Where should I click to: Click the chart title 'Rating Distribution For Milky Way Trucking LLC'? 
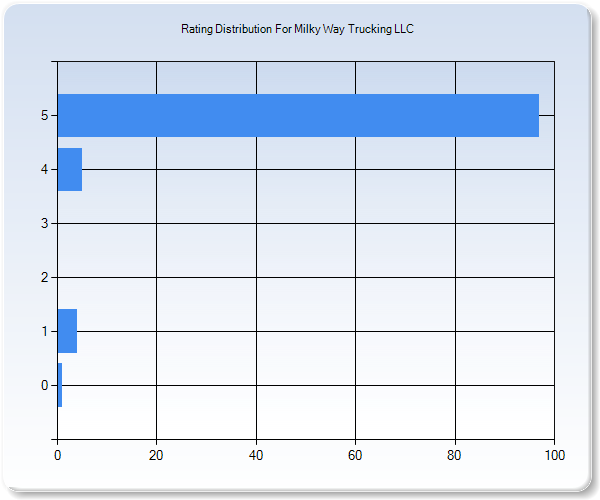(297, 29)
